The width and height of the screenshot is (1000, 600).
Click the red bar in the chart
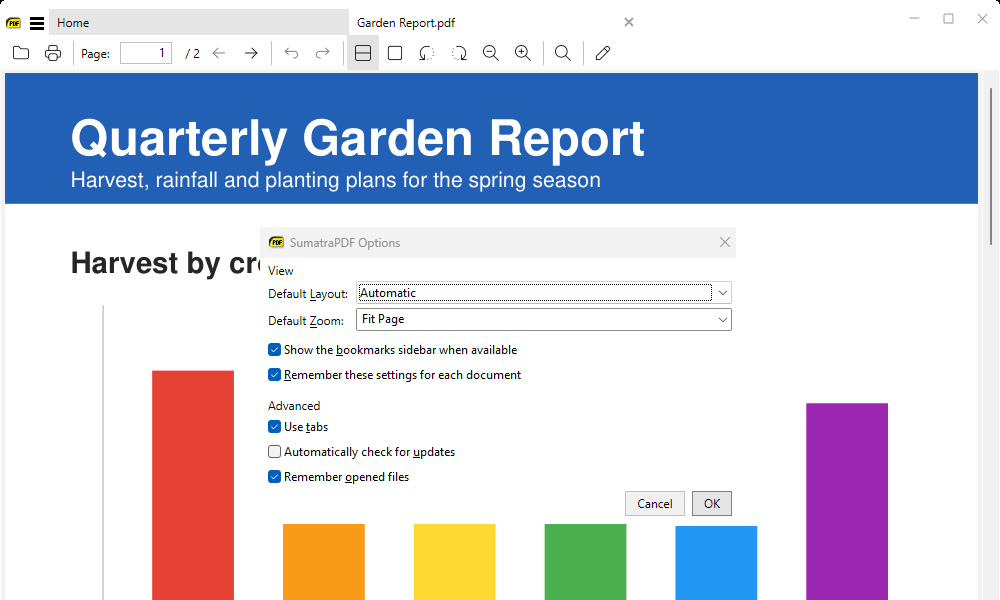(193, 485)
